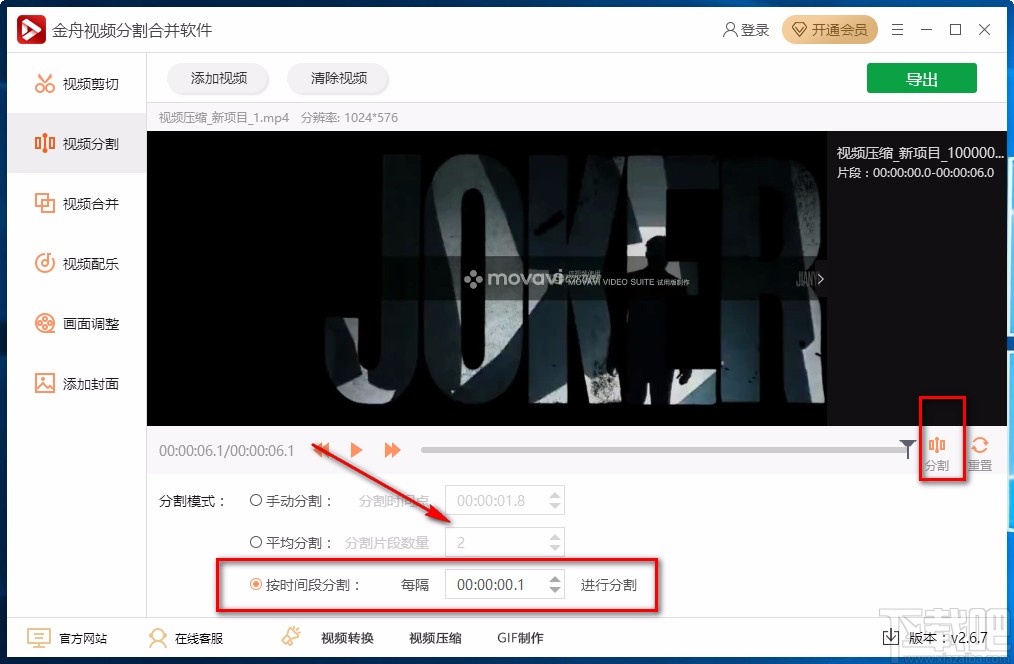Open the 官方网站 link

[x=67, y=638]
